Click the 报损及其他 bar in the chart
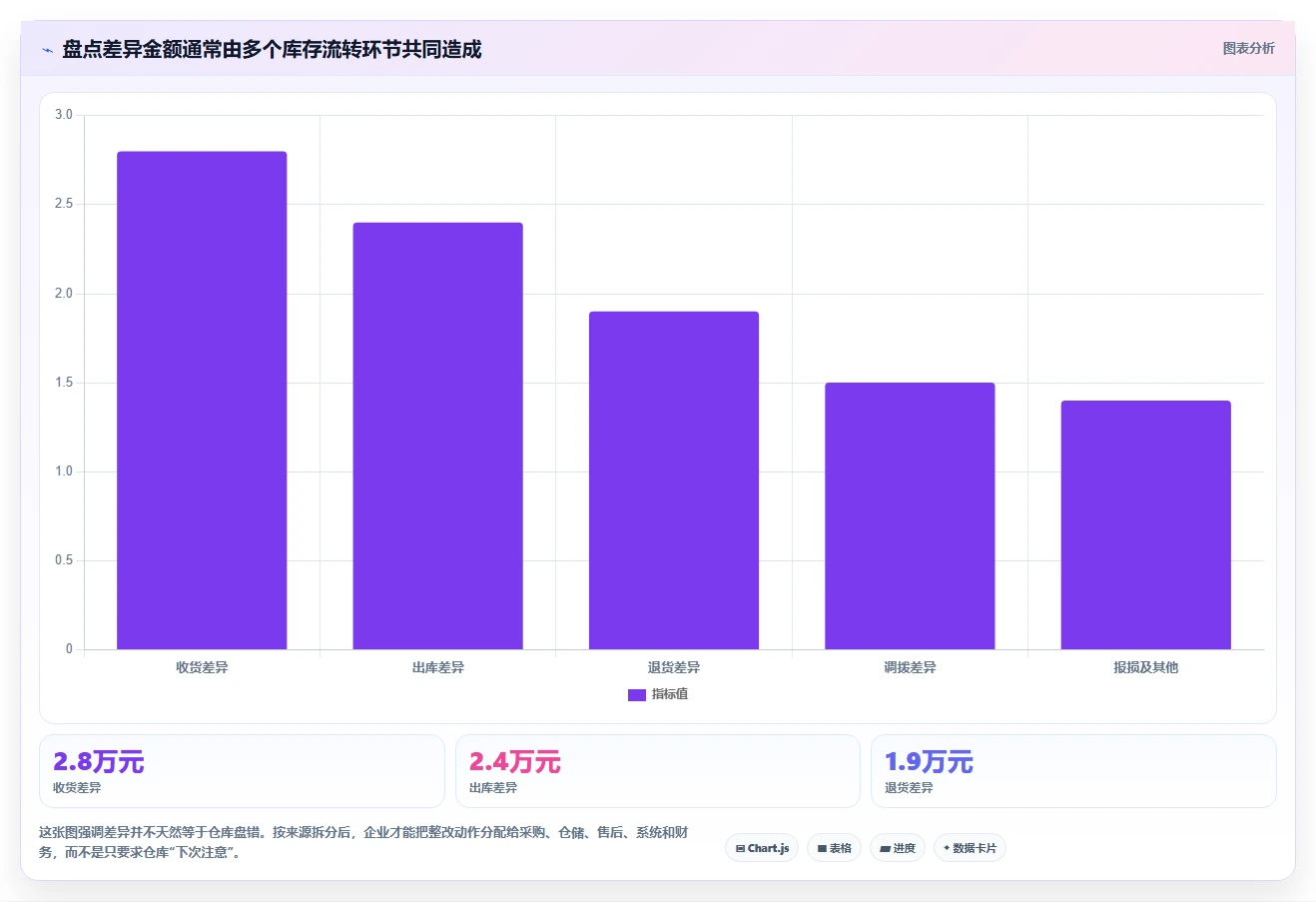This screenshot has height=902, width=1316. [1146, 524]
